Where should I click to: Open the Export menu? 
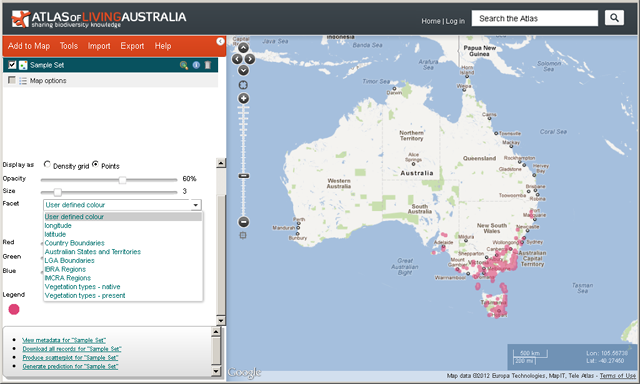point(132,46)
